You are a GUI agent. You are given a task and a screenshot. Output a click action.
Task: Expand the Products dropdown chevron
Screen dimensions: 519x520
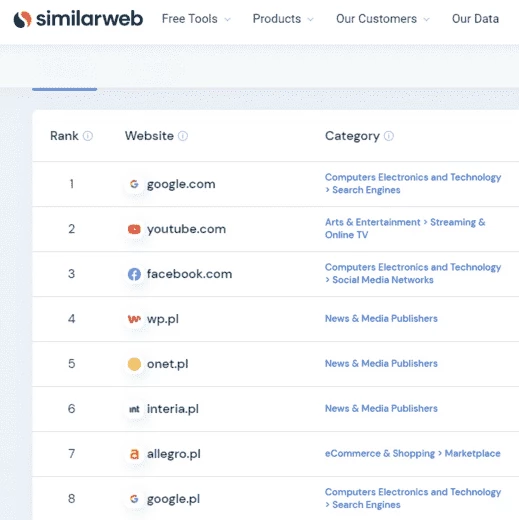[x=310, y=19]
